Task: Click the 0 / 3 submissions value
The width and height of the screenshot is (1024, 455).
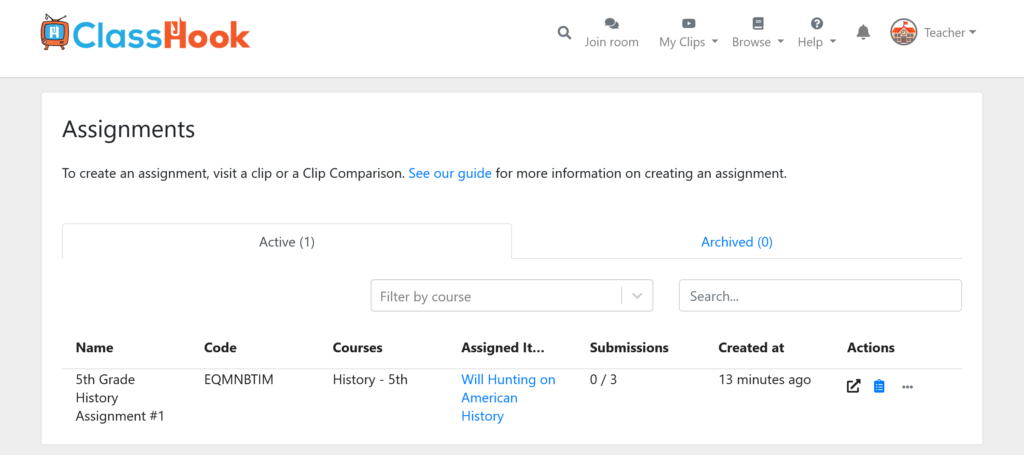Action: pos(603,379)
